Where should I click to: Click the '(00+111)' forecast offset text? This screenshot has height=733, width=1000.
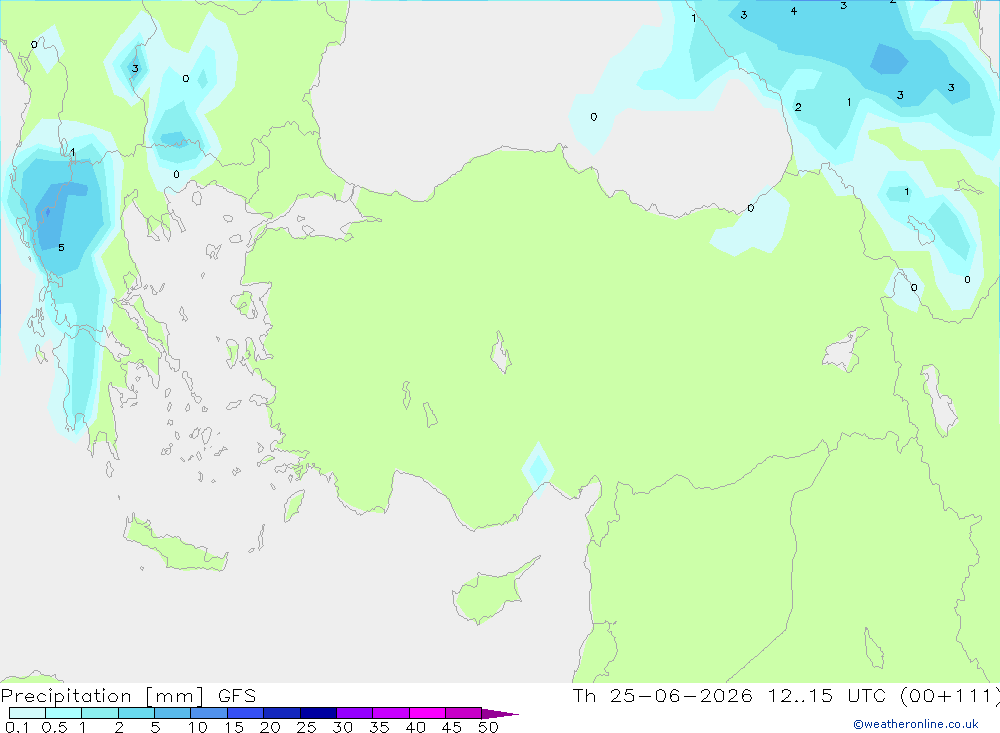949,696
